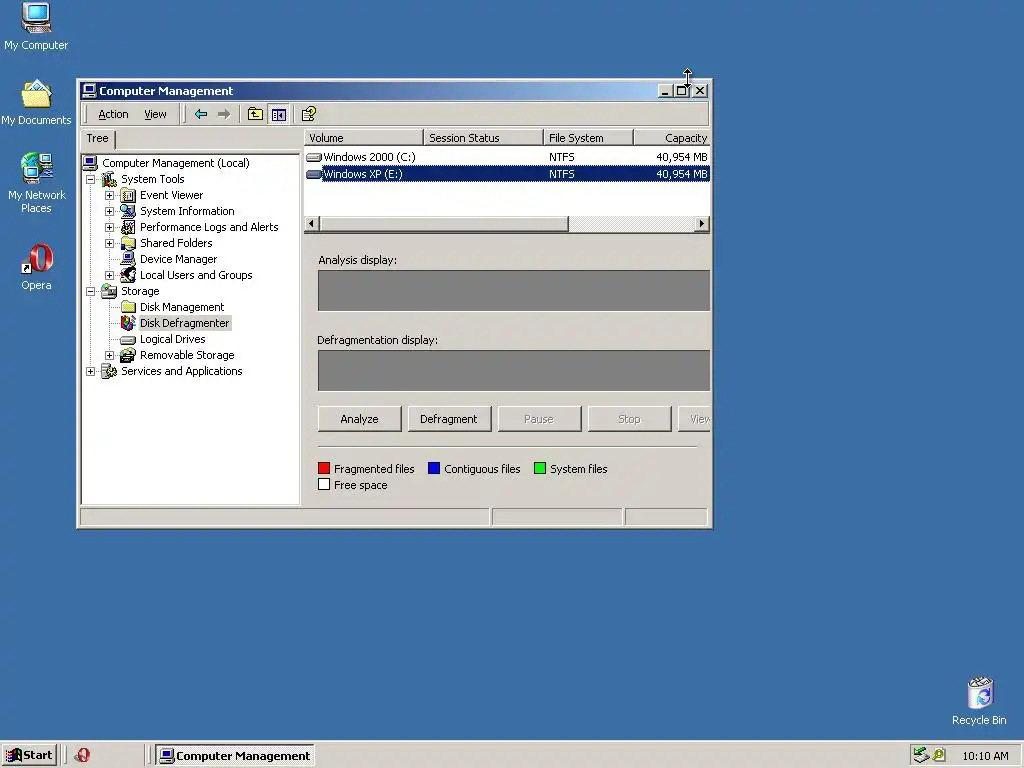Click the drive icon for Windows 2000 (C:)

tap(314, 157)
